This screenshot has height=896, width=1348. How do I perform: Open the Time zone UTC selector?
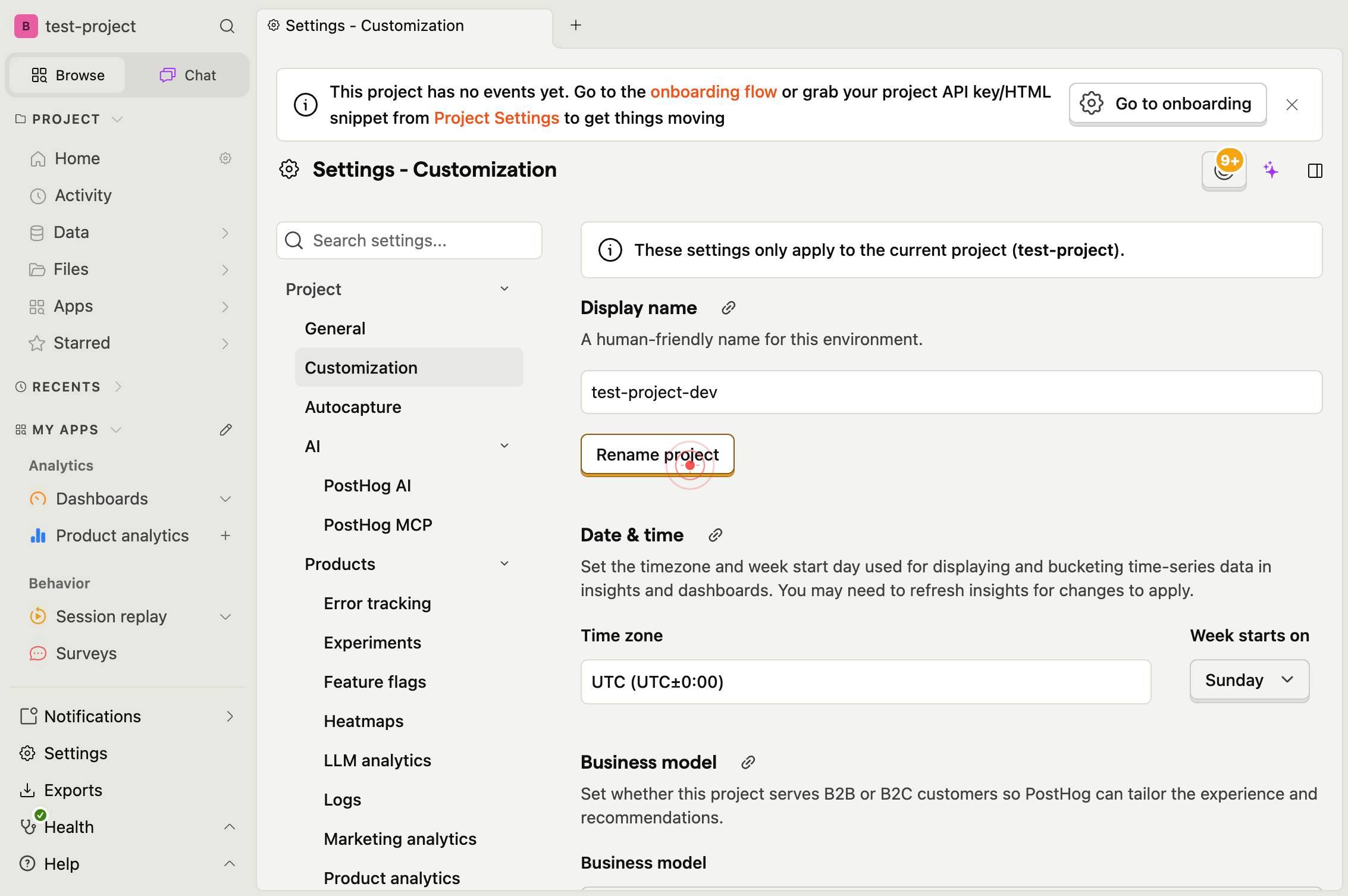pos(866,682)
